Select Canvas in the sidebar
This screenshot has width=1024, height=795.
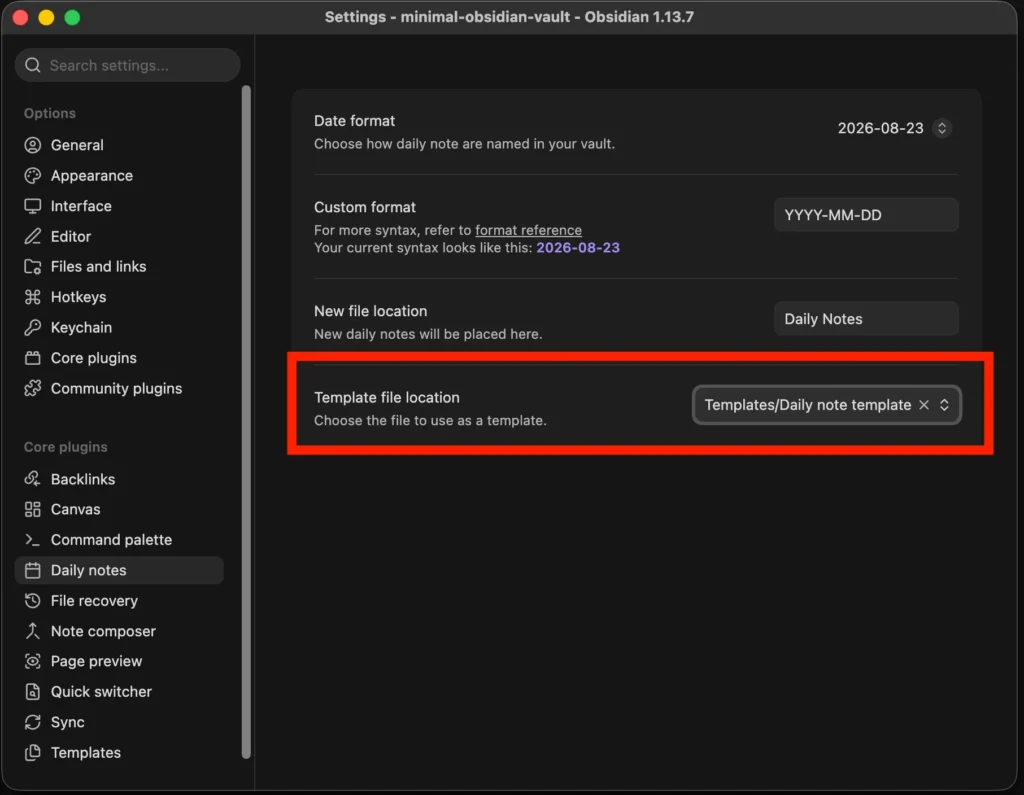pos(119,510)
